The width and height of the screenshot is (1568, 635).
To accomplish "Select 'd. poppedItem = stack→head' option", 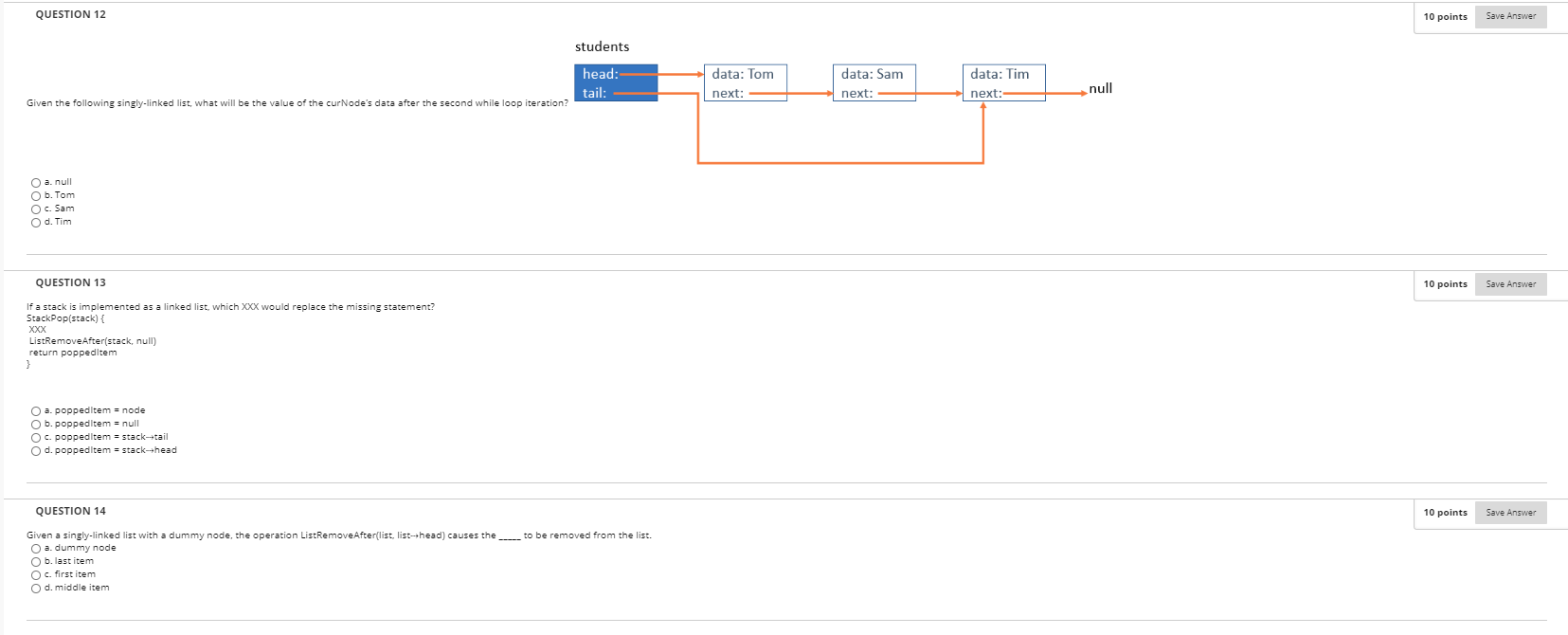I will point(36,451).
